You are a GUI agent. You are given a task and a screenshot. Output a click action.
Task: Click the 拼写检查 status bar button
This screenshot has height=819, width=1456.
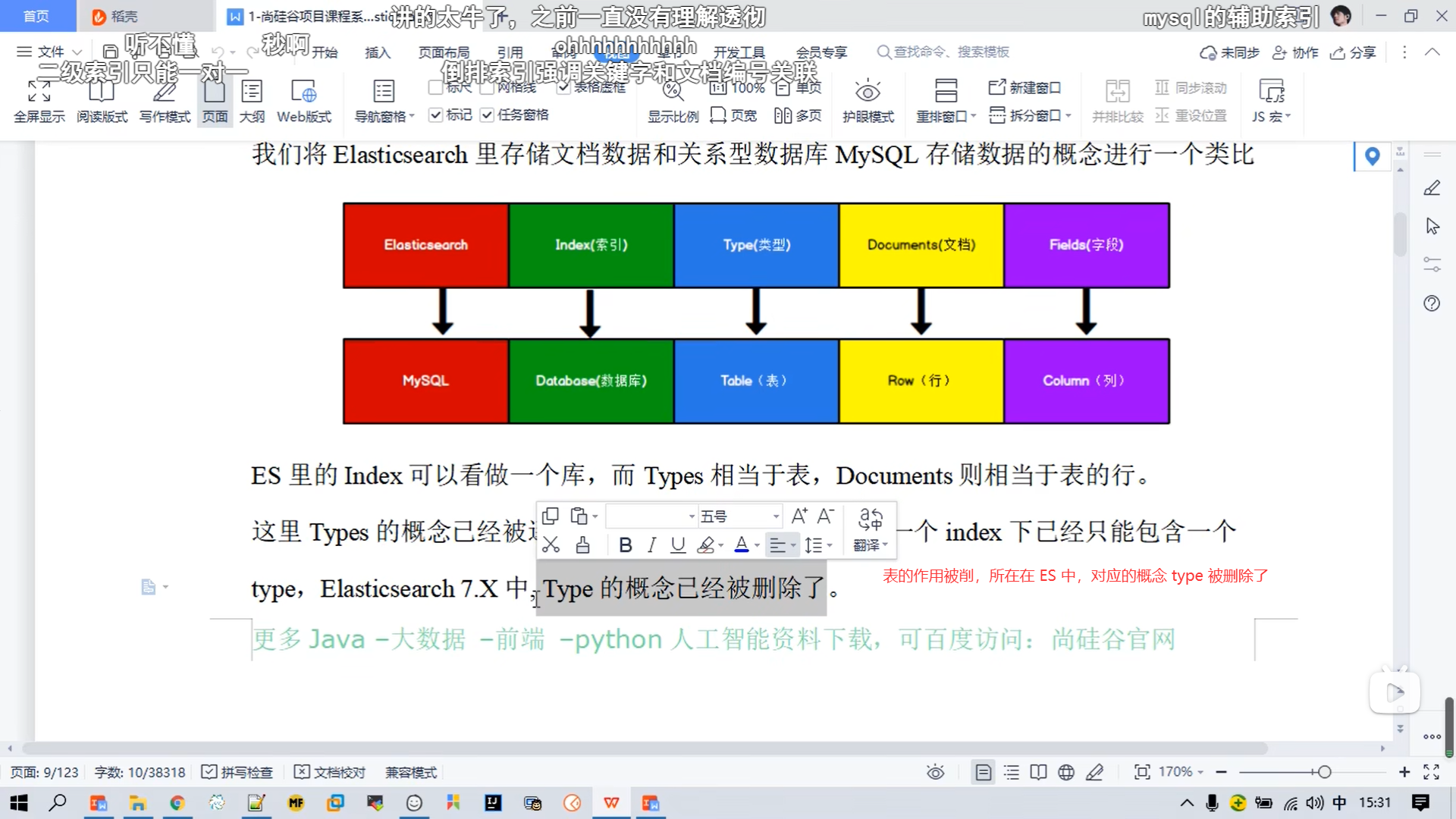tap(237, 772)
